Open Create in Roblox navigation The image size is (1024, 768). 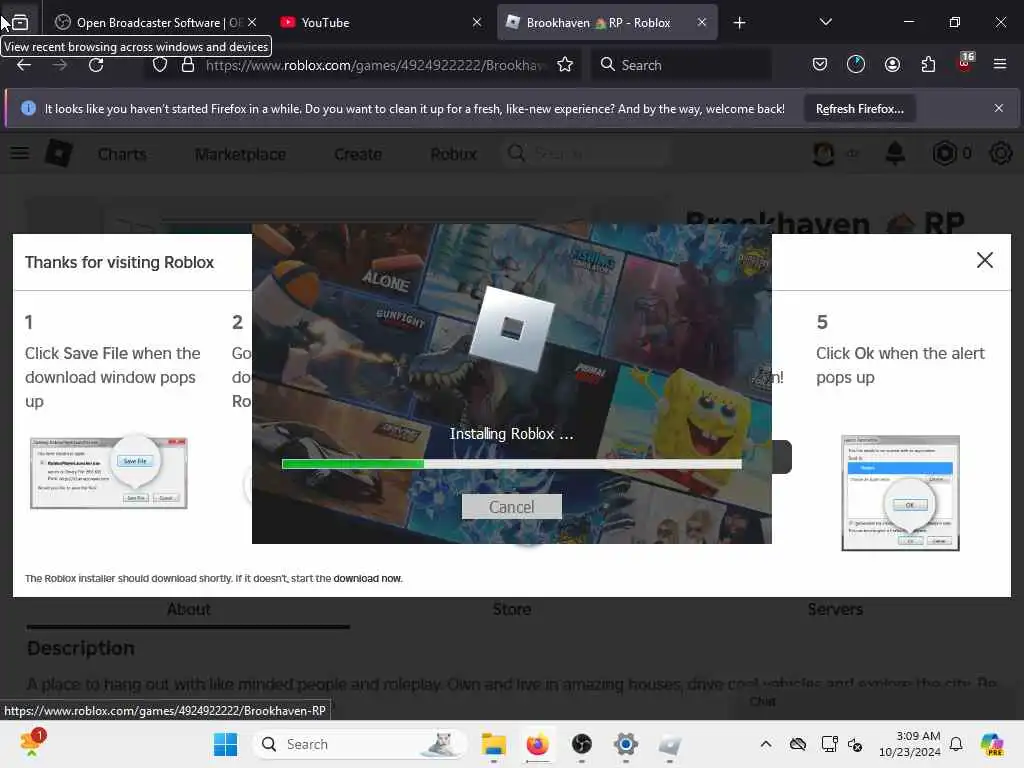(358, 154)
